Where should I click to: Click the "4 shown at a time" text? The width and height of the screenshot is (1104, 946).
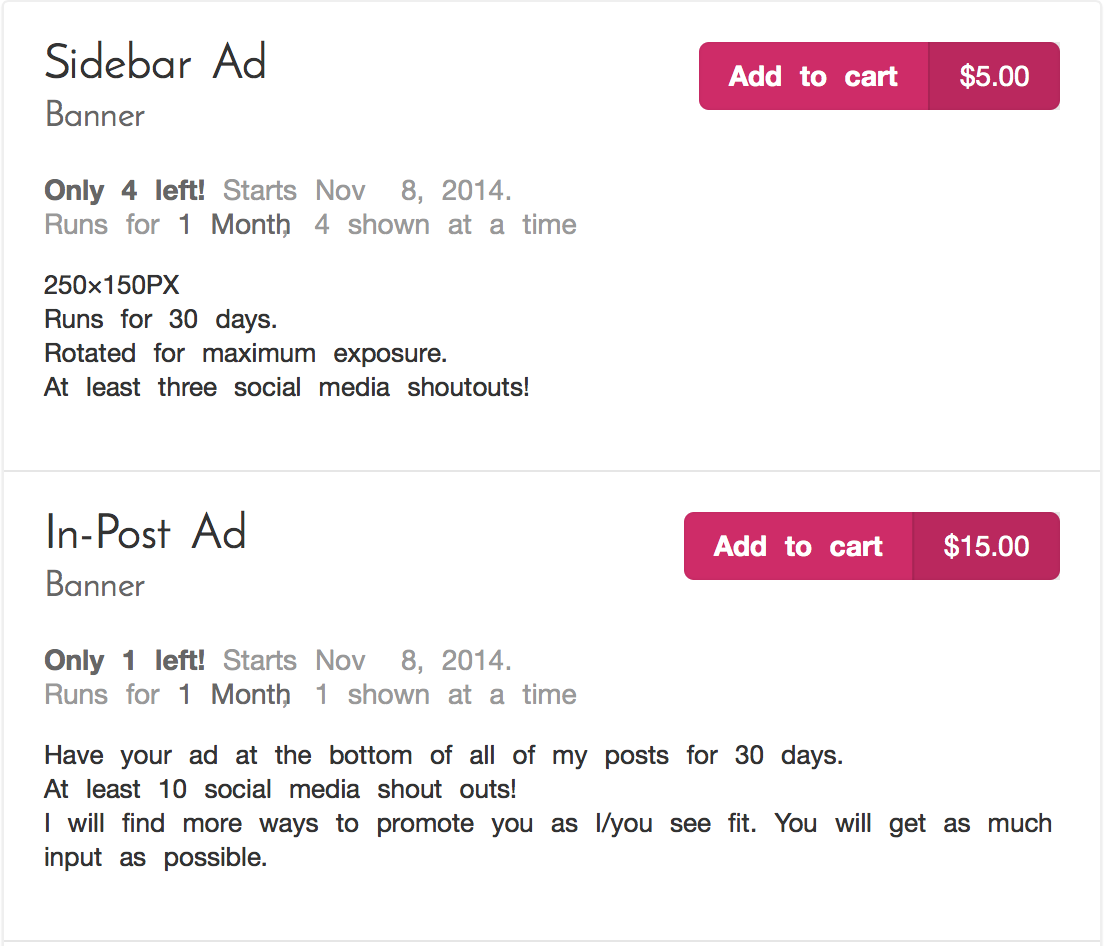[x=445, y=225]
